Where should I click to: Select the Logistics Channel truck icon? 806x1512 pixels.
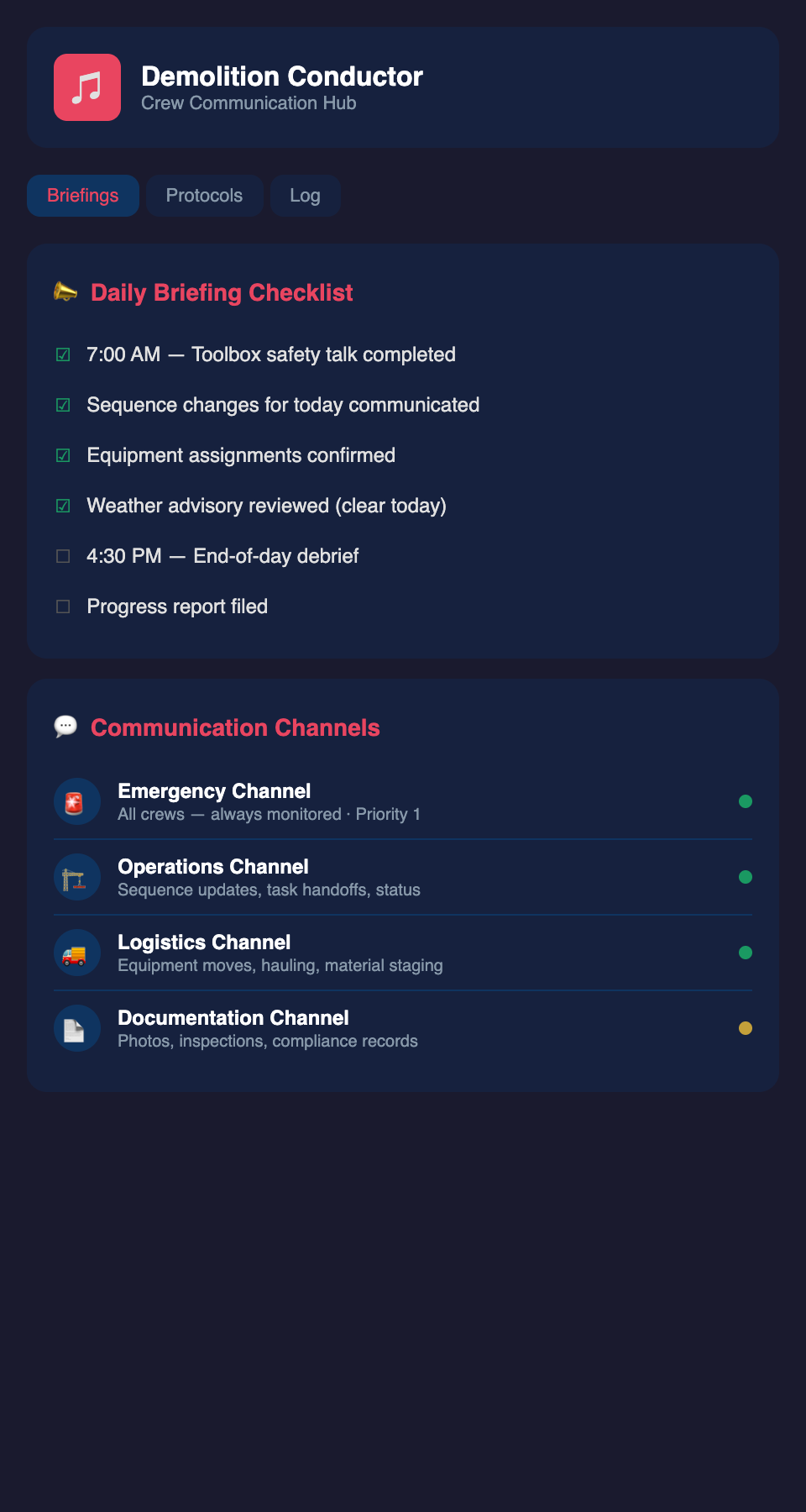(x=77, y=953)
